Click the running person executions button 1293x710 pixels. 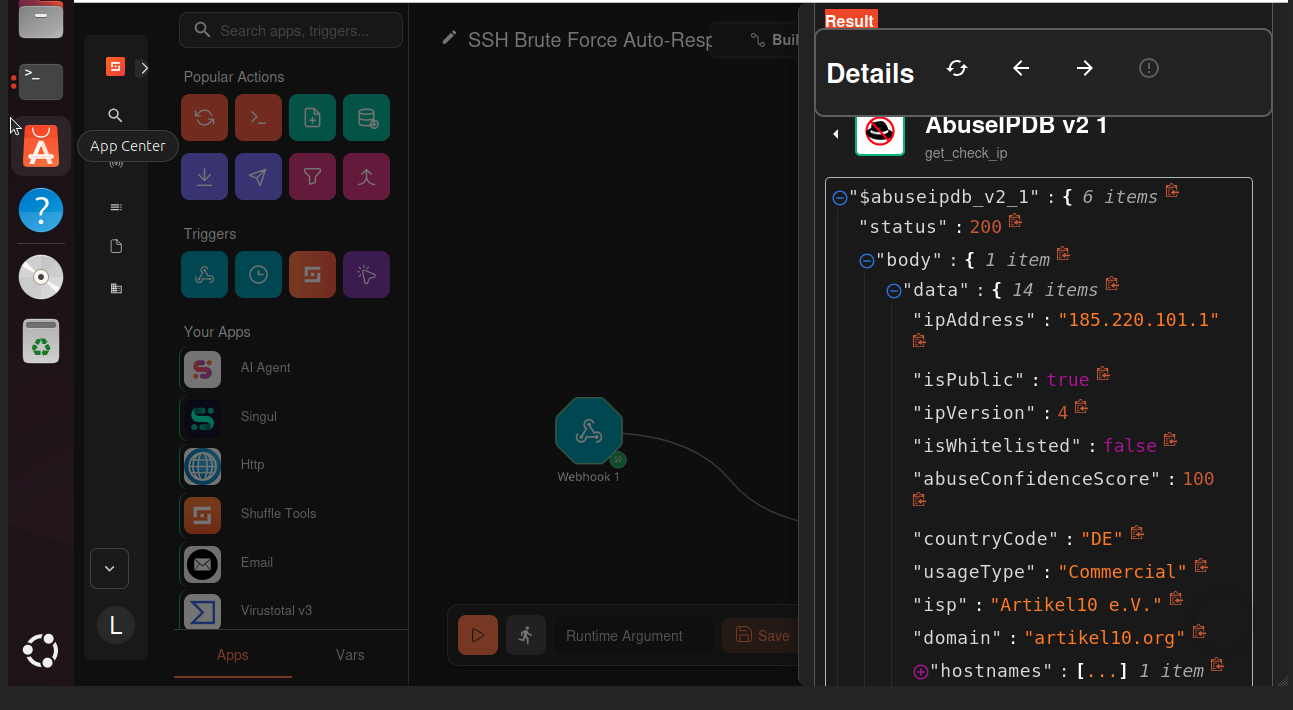pos(526,635)
